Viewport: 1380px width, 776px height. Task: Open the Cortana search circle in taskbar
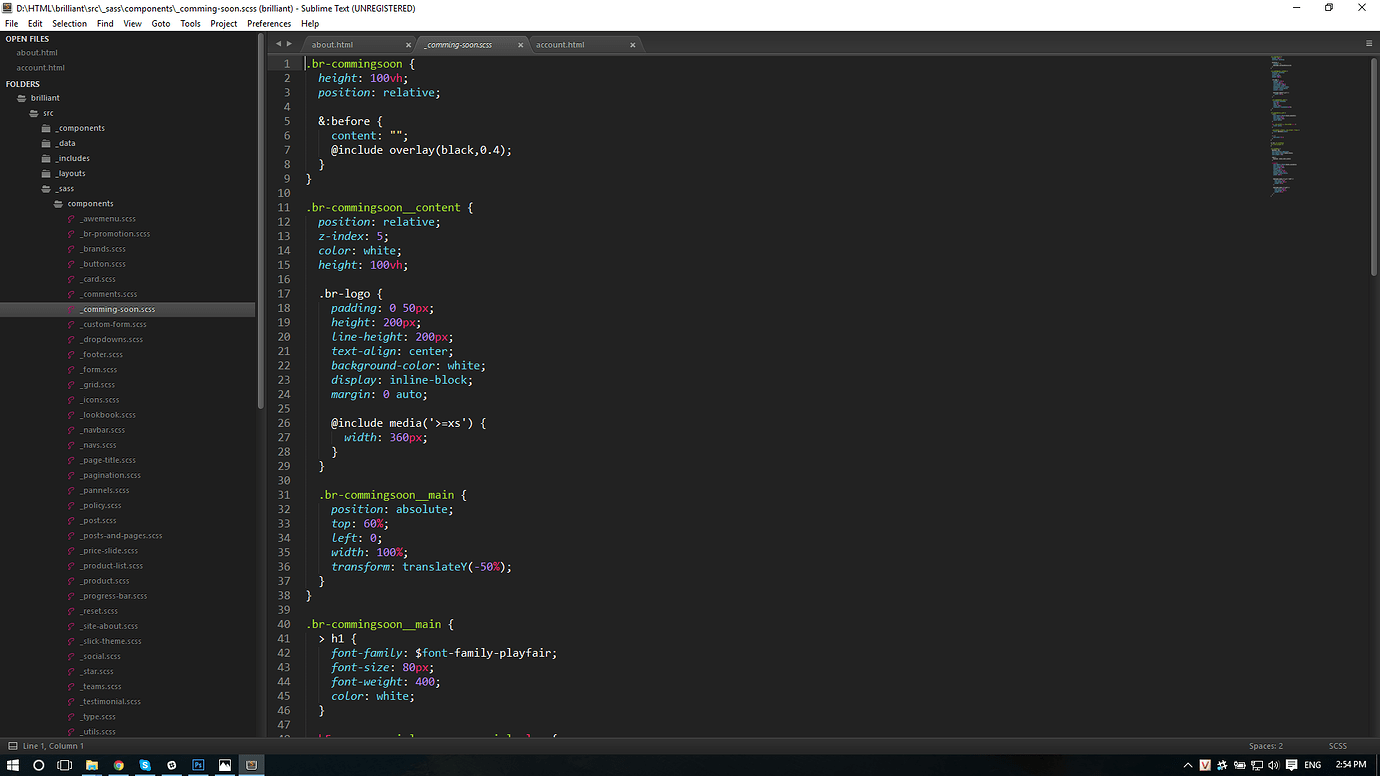(x=39, y=765)
